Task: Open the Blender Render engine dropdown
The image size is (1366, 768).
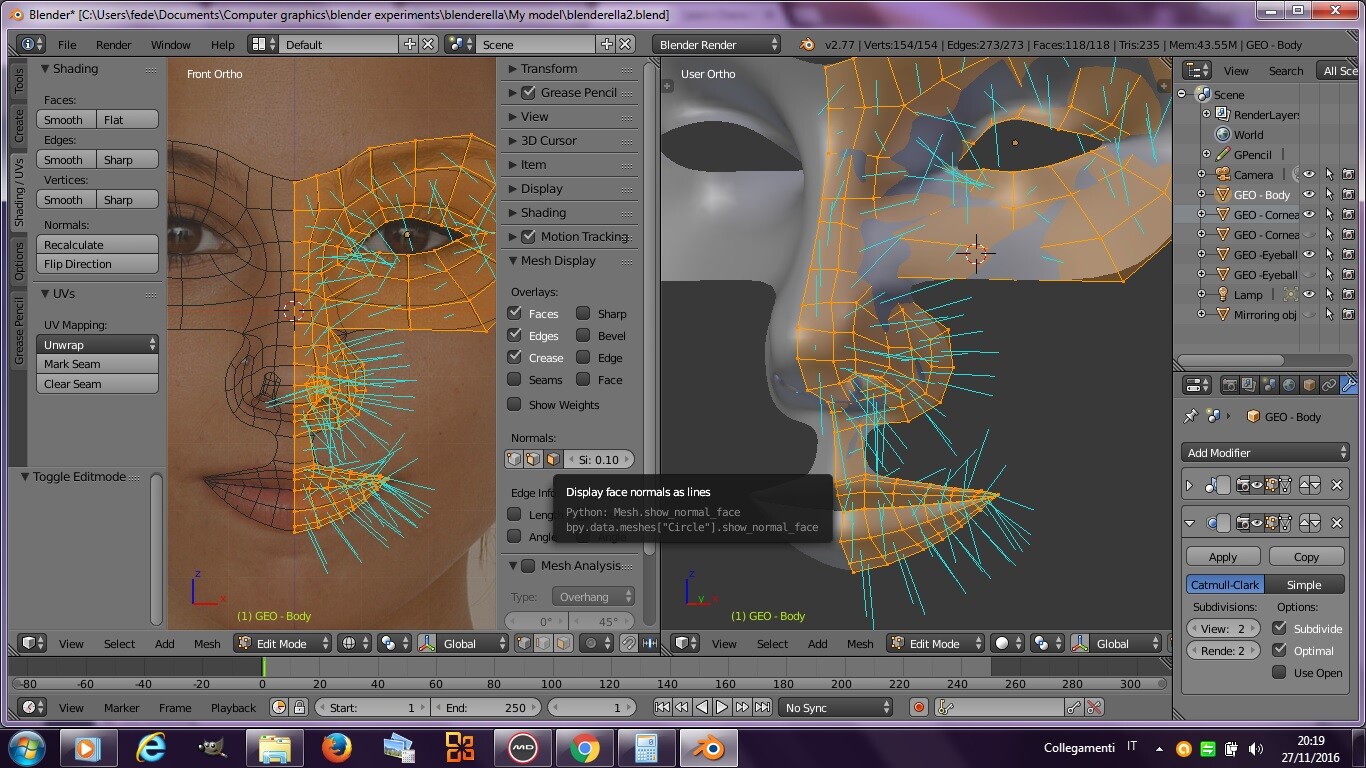Action: click(x=716, y=44)
